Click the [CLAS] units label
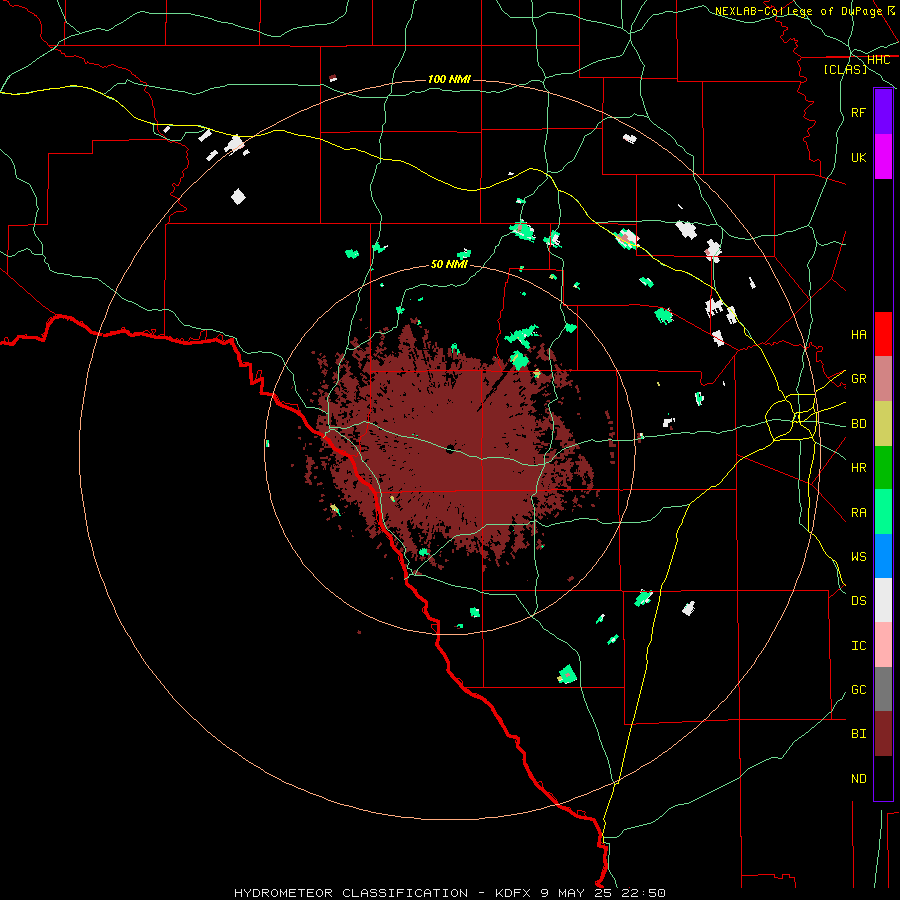Screen dimensions: 900x900 845,69
